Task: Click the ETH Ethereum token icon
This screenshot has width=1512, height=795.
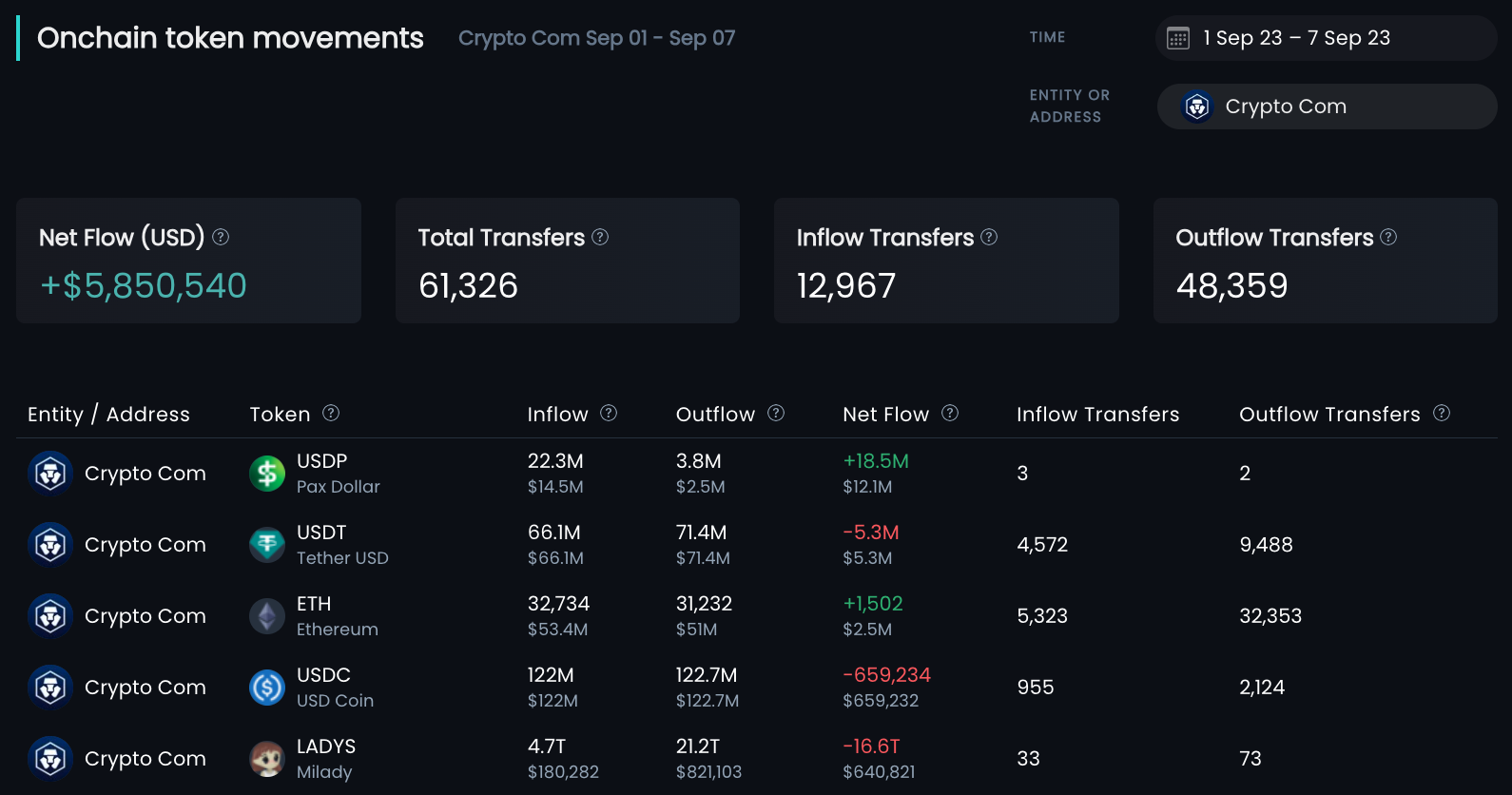Action: tap(267, 616)
